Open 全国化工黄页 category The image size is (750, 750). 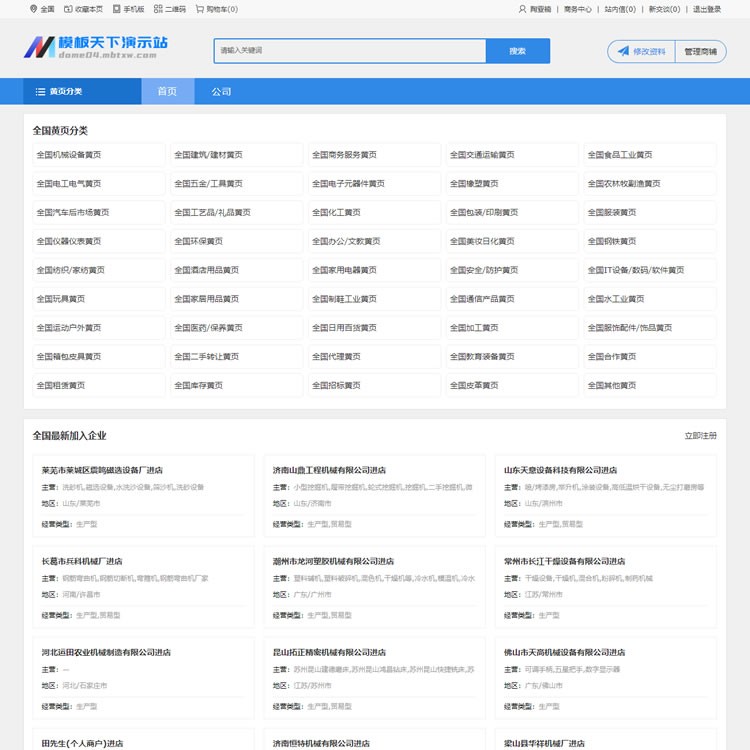click(374, 212)
